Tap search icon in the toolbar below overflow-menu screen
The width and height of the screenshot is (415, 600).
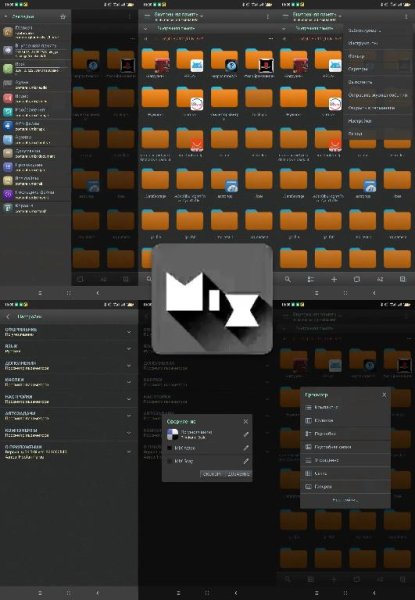click(x=288, y=279)
